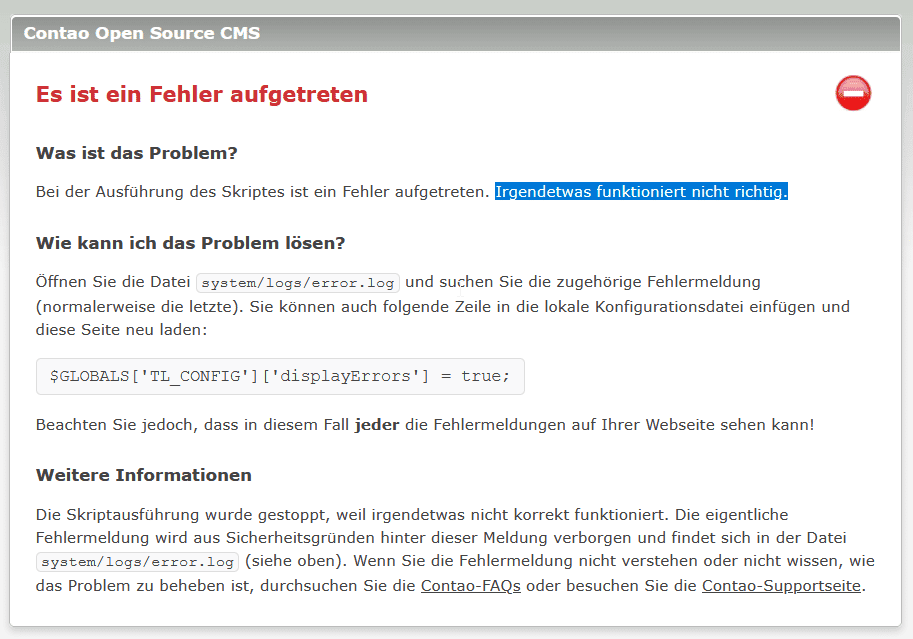Click the $GLOBALS displayErrors code block
This screenshot has width=913, height=639.
tap(280, 376)
